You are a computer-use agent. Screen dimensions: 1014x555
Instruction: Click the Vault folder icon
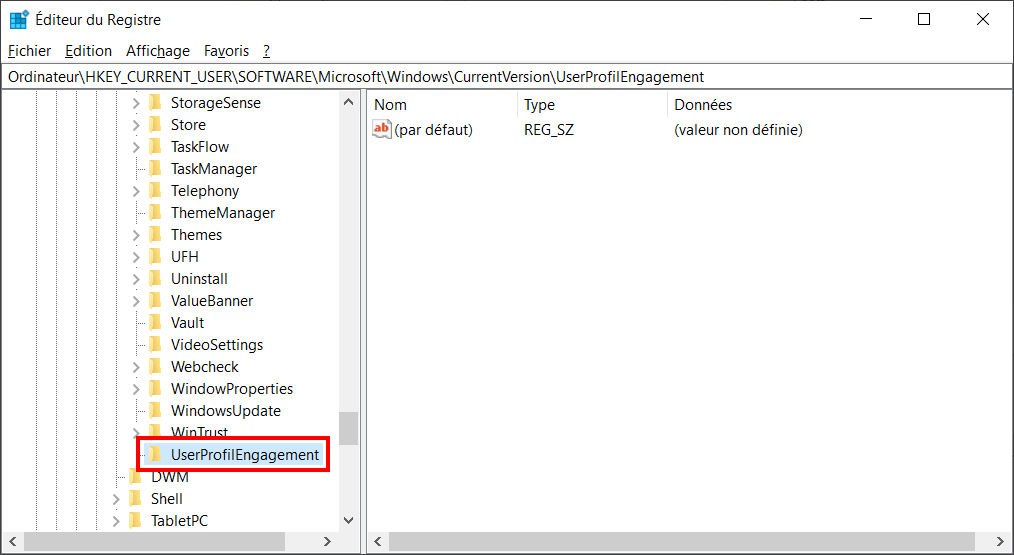click(155, 322)
